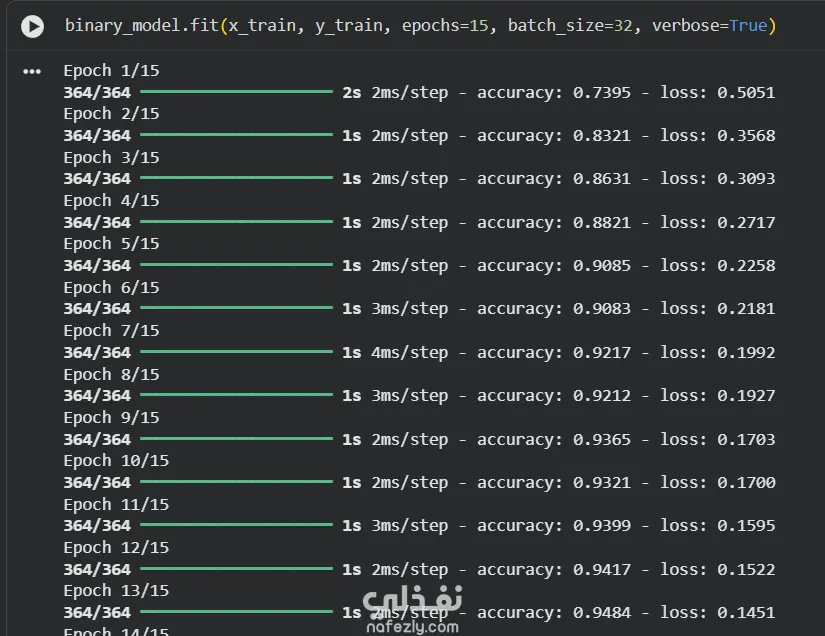Screen dimensions: 825x636
Task: Click accuracy value 0.8631
Action: 602,179
